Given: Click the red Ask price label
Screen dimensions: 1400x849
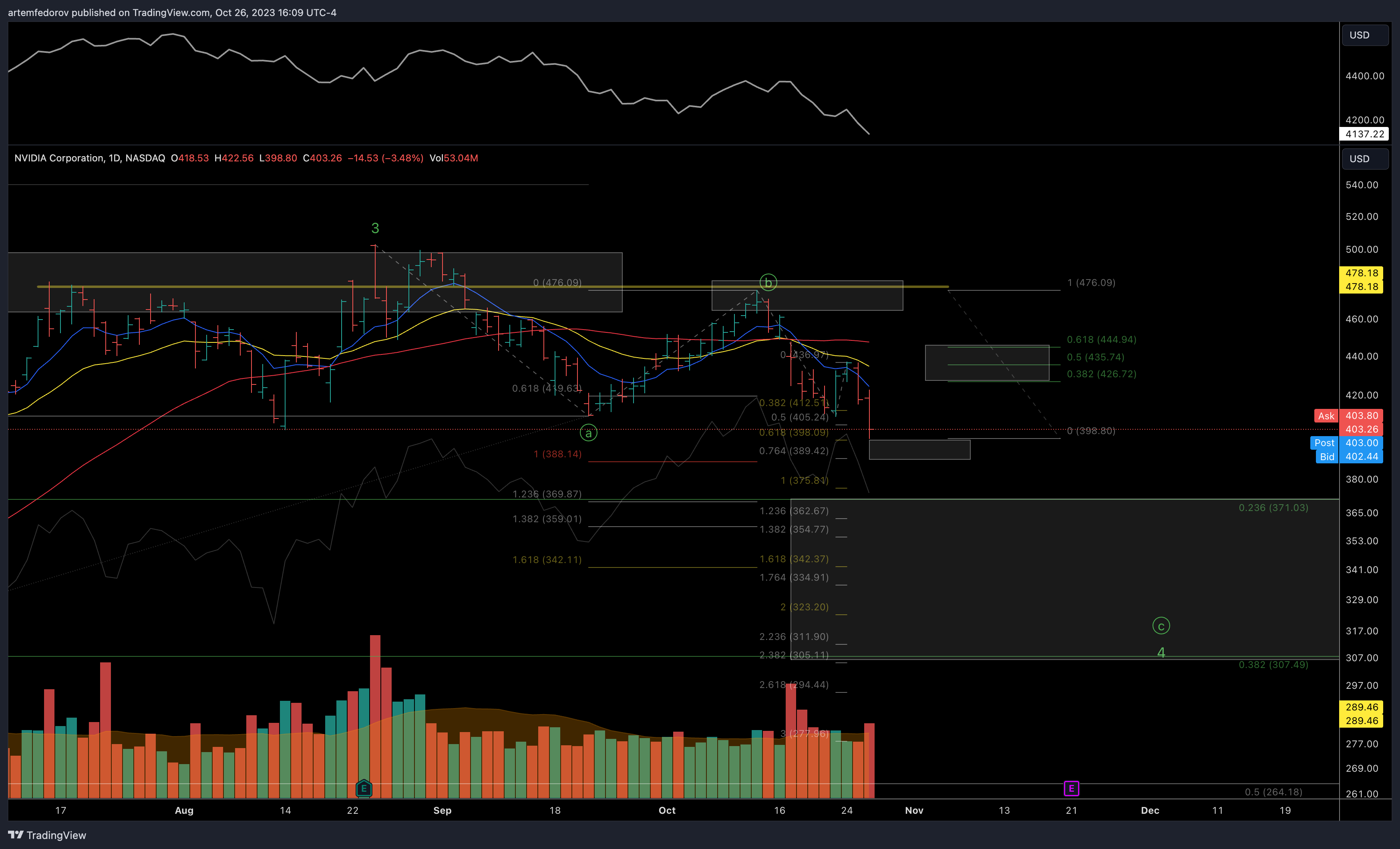Looking at the screenshot, I should [x=1326, y=416].
